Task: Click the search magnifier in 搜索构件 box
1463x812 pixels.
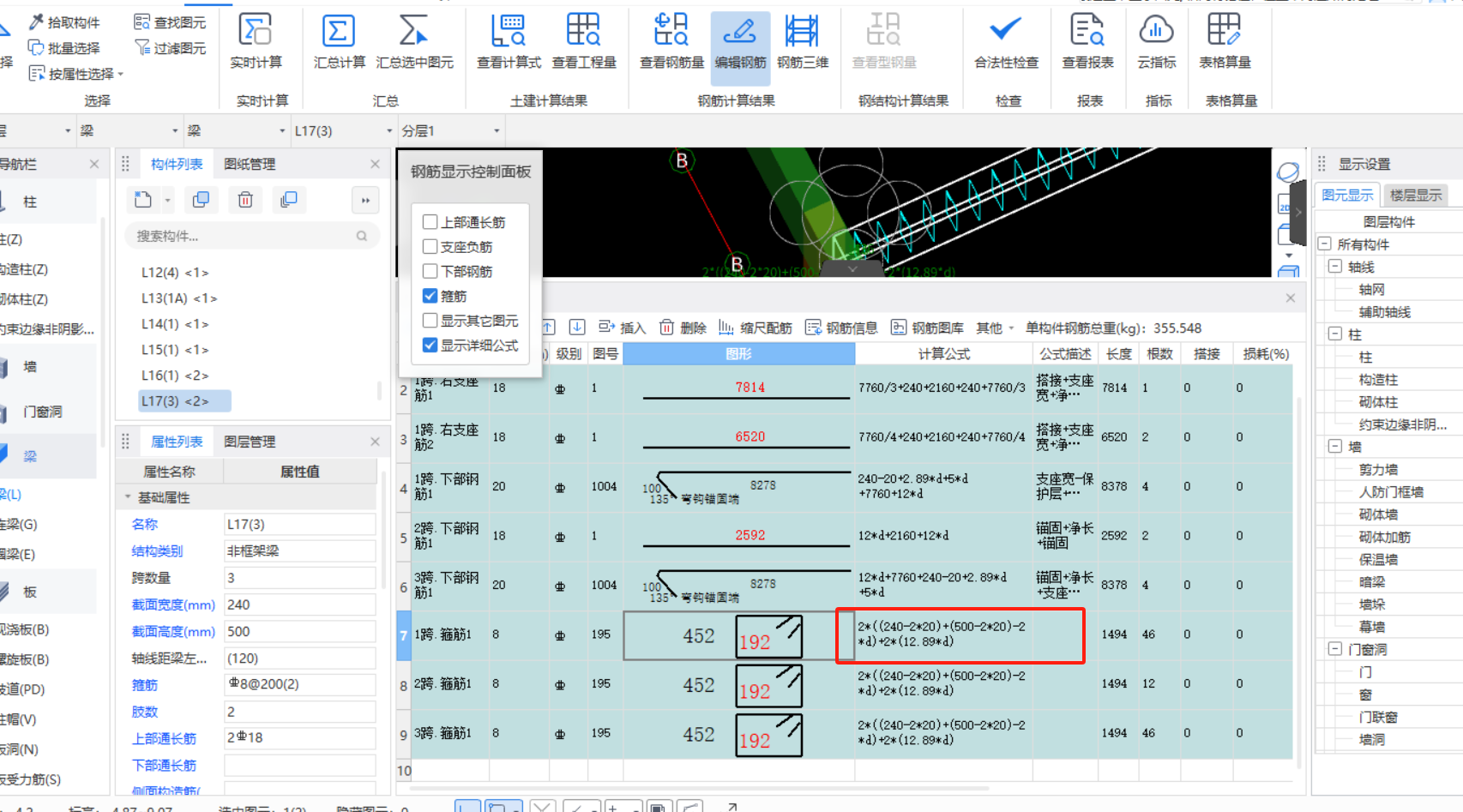Action: point(362,236)
